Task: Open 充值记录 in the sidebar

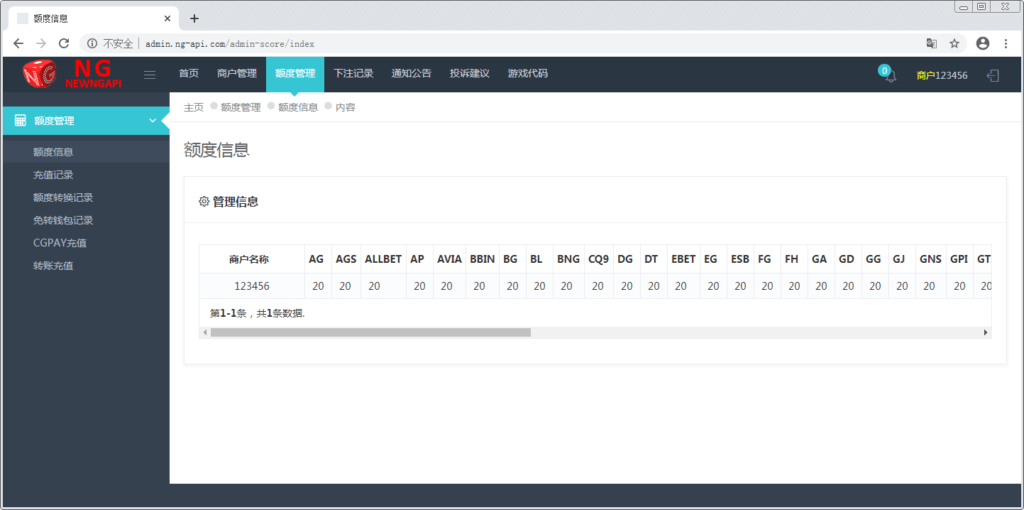Action: pos(53,175)
